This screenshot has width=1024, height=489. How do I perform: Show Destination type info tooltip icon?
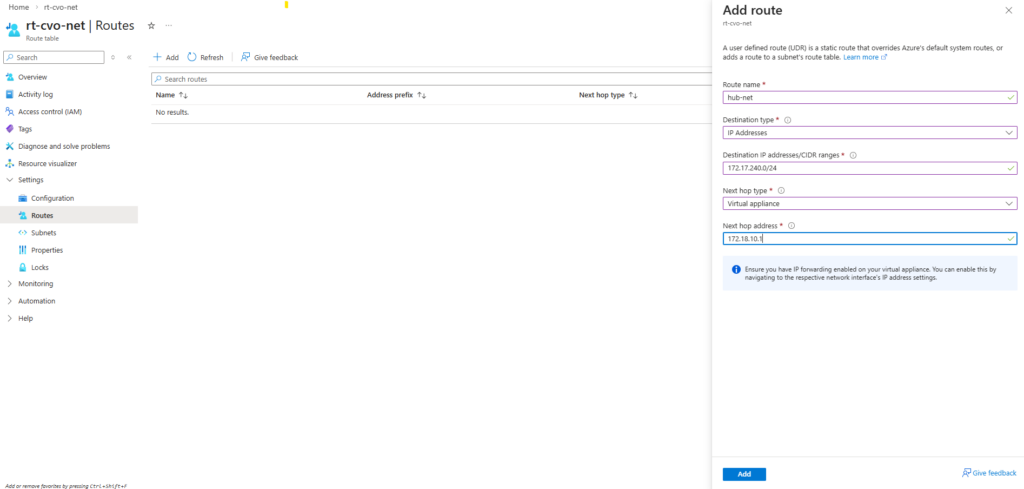[787, 120]
